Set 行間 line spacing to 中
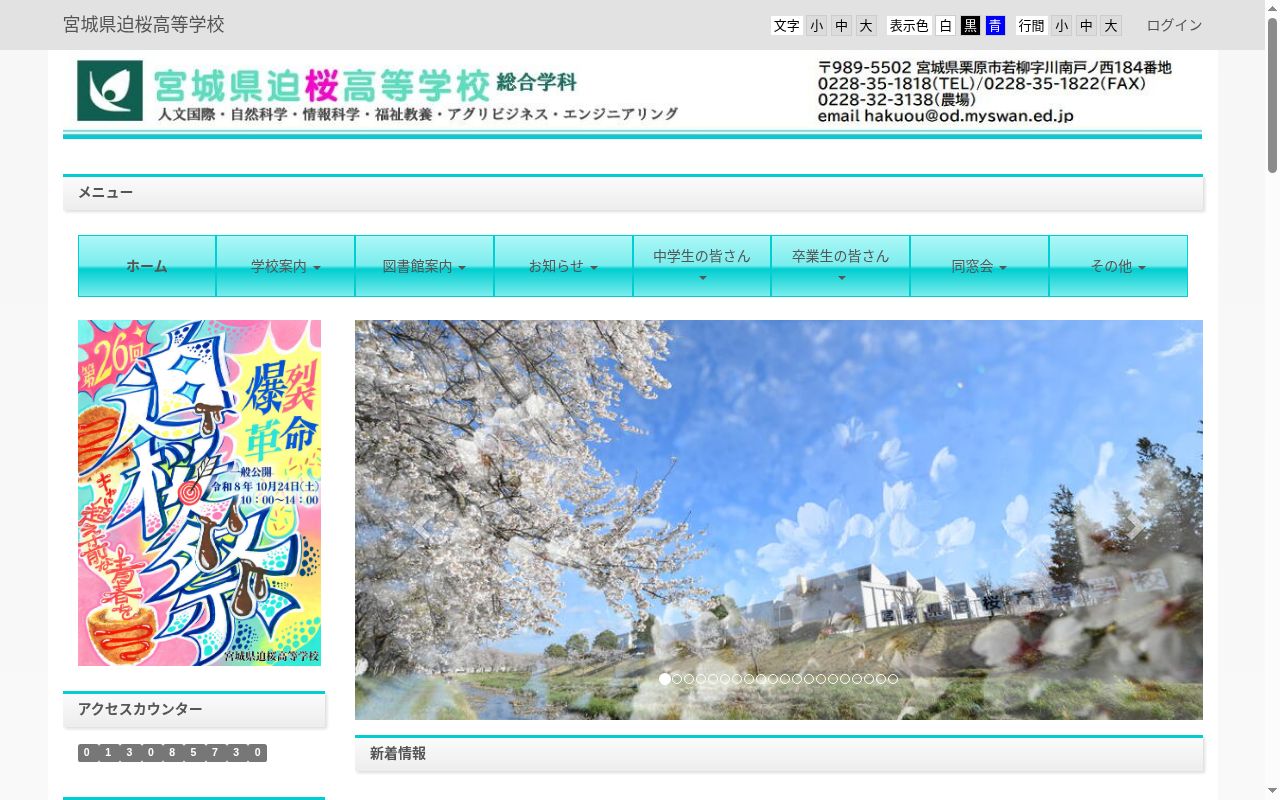 (x=1086, y=26)
